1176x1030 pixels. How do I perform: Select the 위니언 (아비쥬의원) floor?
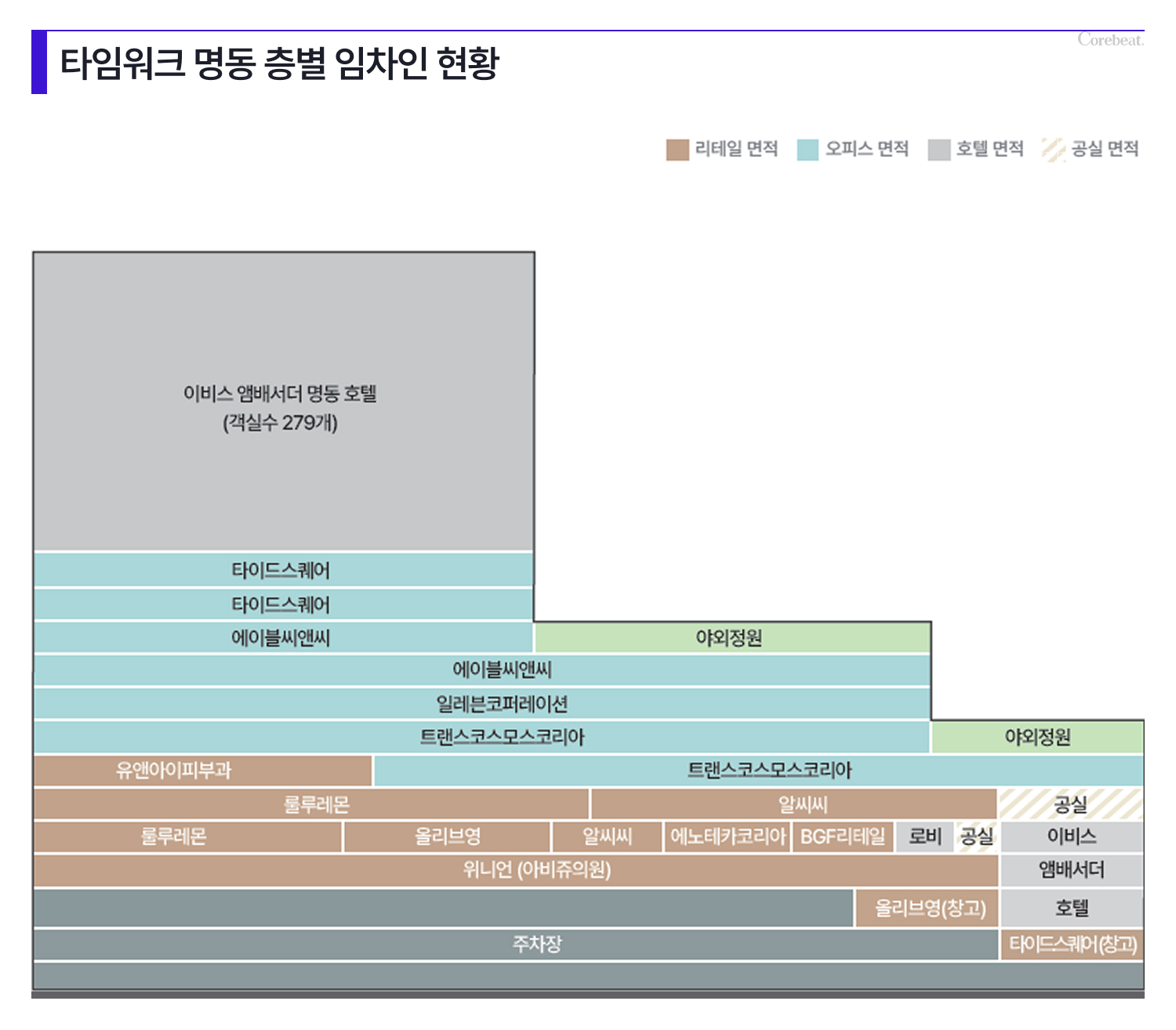516,870
